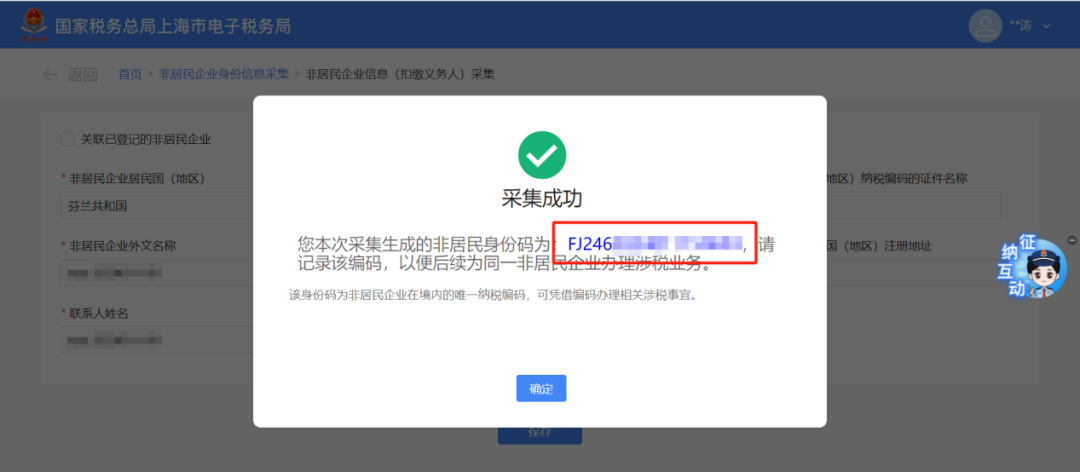Image resolution: width=1080 pixels, height=472 pixels.
Task: Expand the user account dropdown arrow
Action: (1046, 26)
